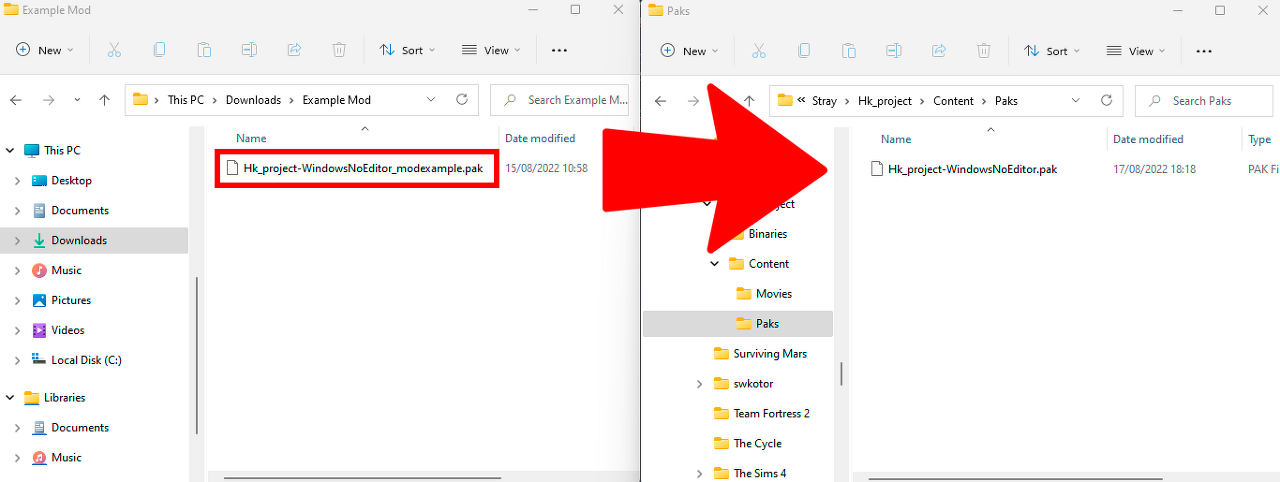Click This PC in Example Mod breadcrumb
Screen dimensions: 1280x482
pyautogui.click(x=186, y=100)
